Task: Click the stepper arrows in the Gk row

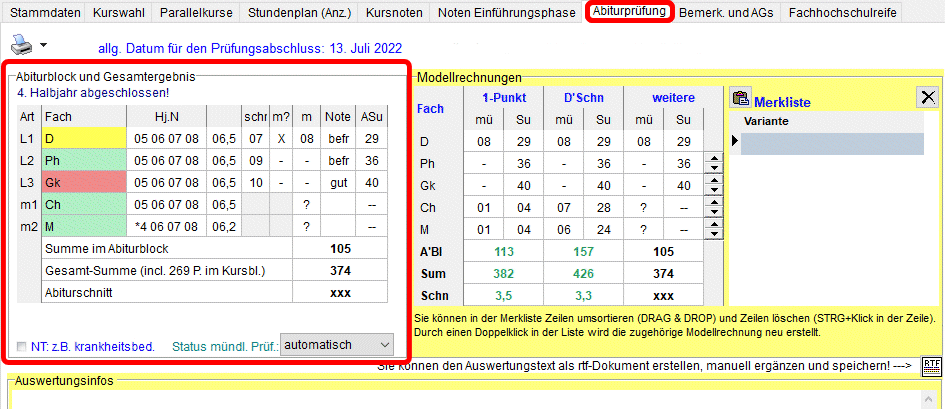Action: click(714, 185)
